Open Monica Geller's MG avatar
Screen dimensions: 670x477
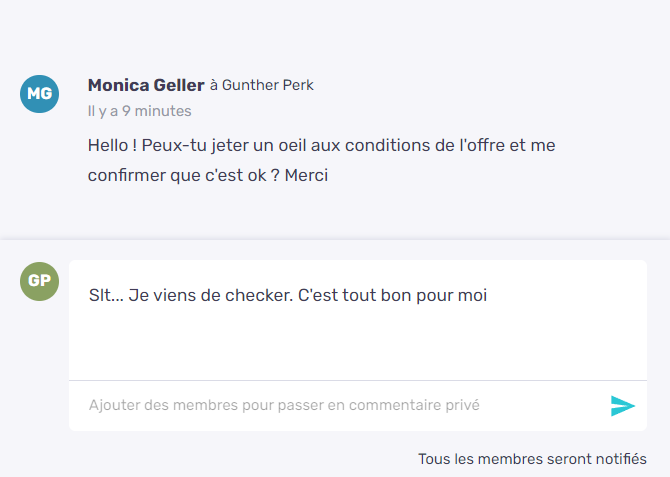(x=39, y=94)
